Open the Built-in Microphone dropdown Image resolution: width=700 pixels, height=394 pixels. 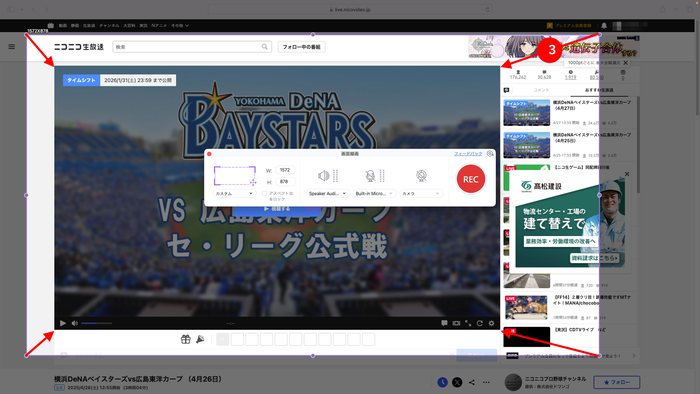point(374,193)
